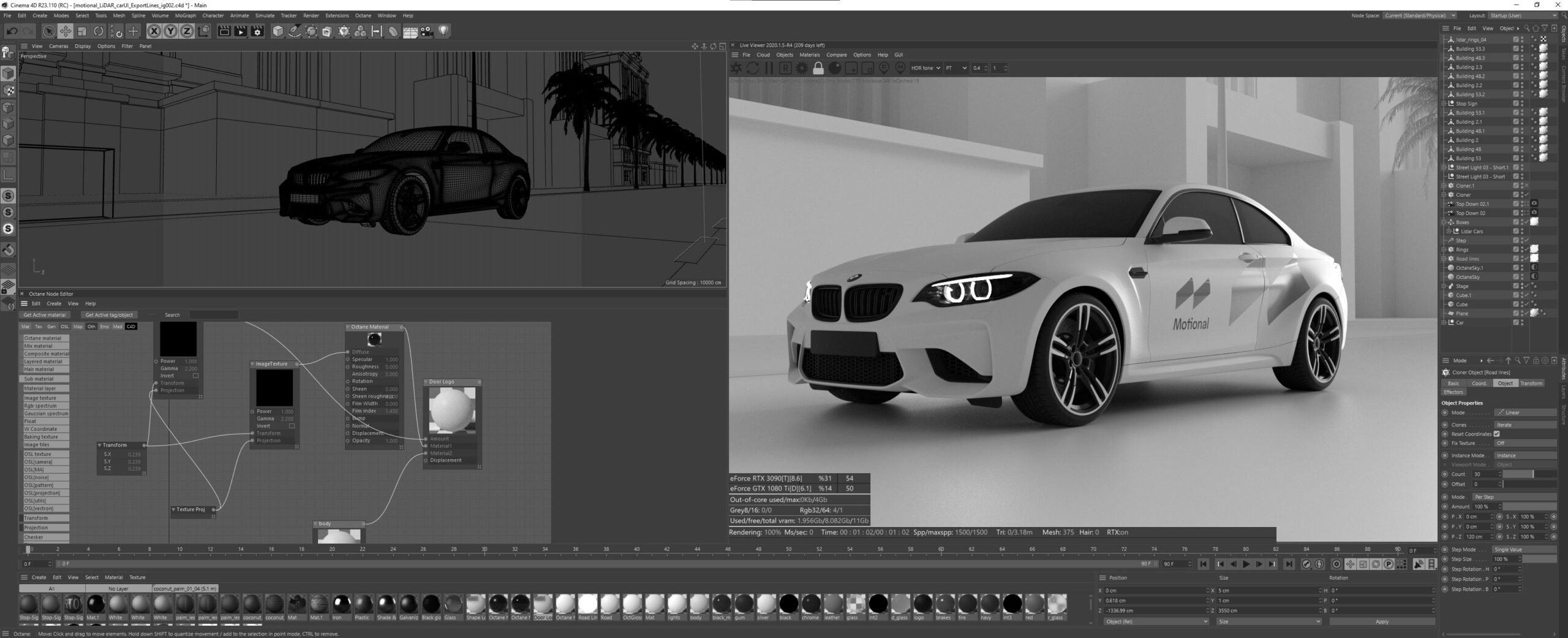Click the clay mode sphere icon
1568x638 pixels.
pos(834,68)
